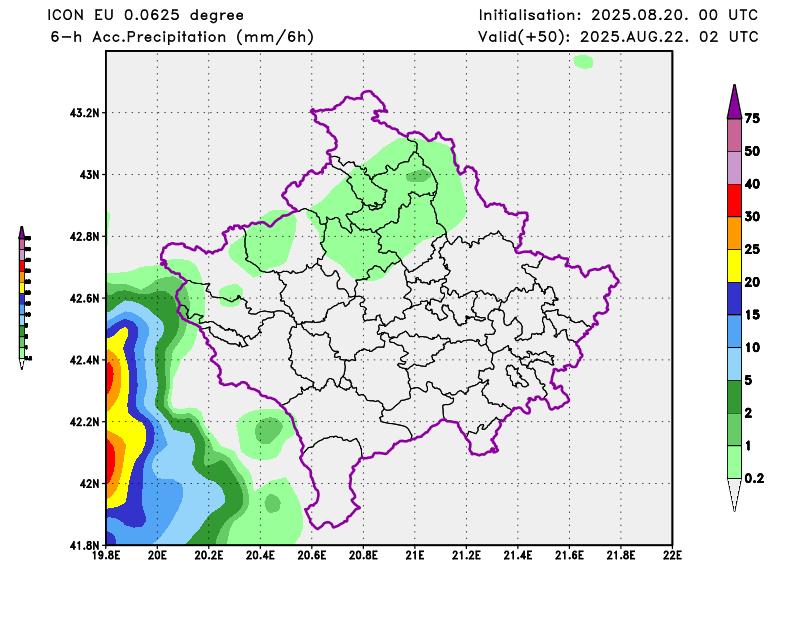
Task: Click longitude axis label '20.2E'
Action: 209,555
